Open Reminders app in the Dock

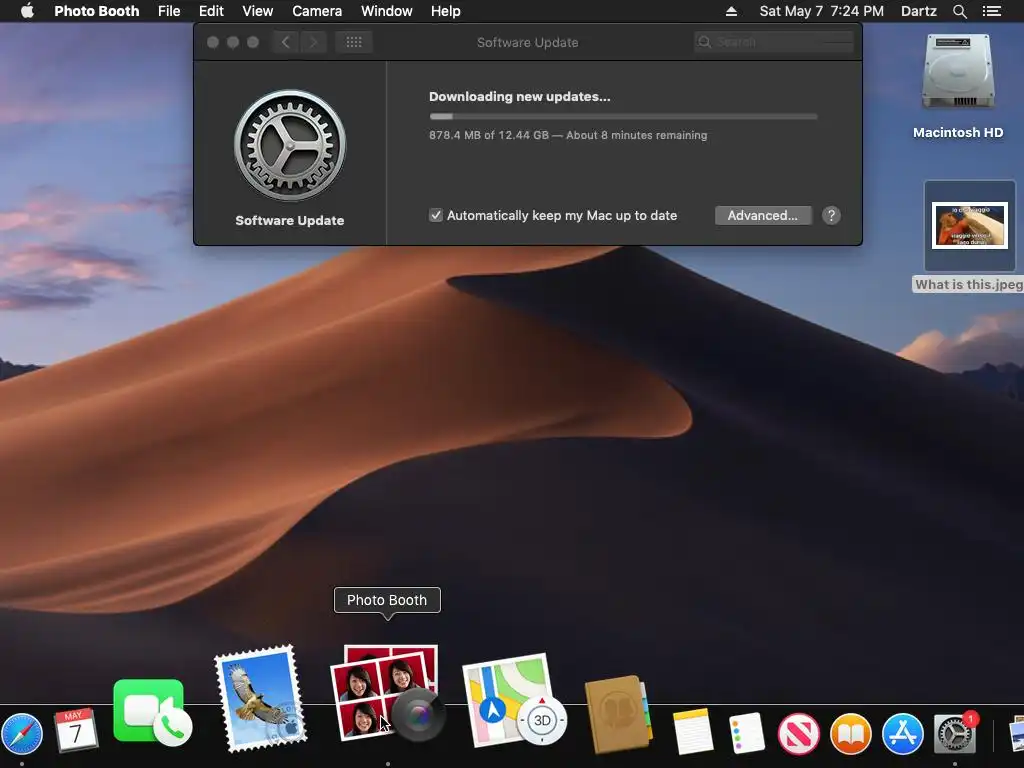click(x=746, y=733)
